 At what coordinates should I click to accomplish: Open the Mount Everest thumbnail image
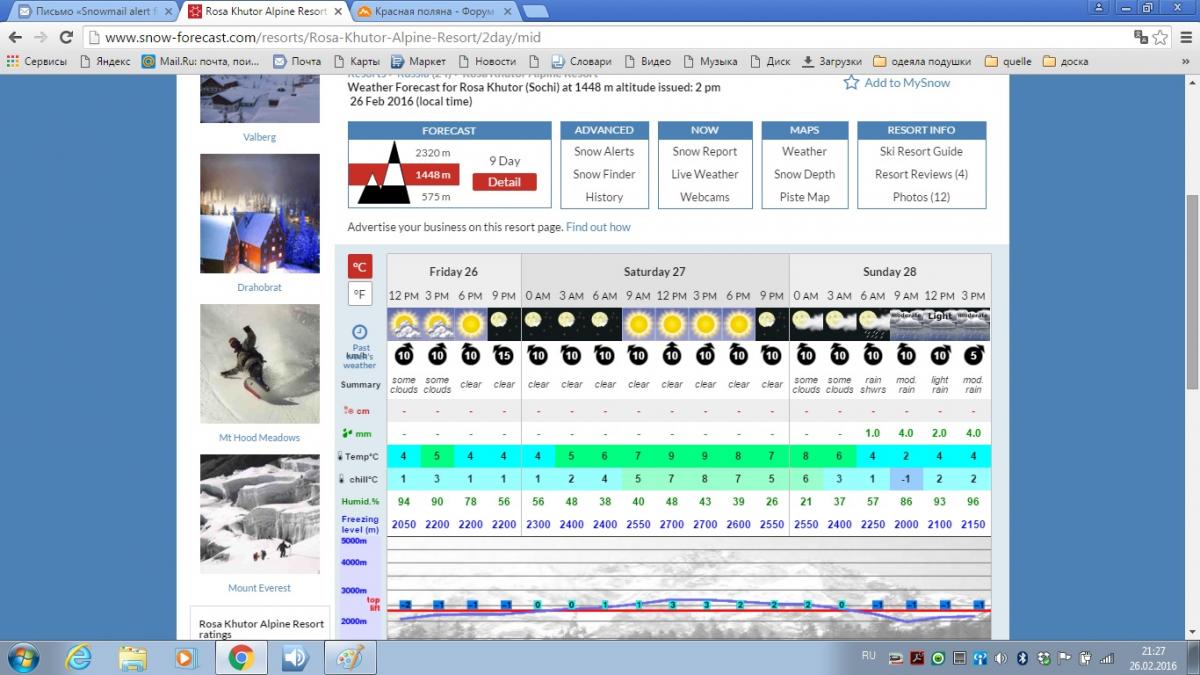pos(260,514)
